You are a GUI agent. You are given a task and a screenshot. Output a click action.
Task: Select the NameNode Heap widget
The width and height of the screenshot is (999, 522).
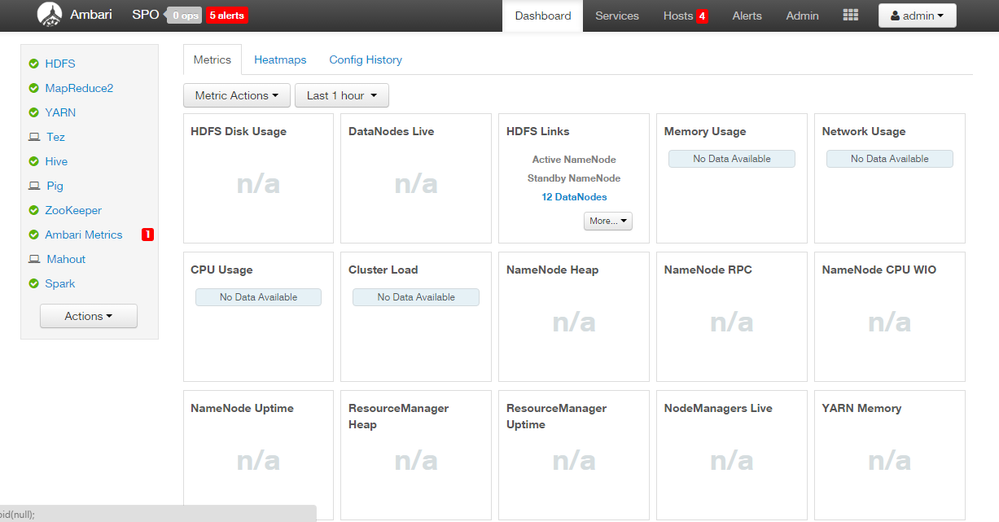573,317
